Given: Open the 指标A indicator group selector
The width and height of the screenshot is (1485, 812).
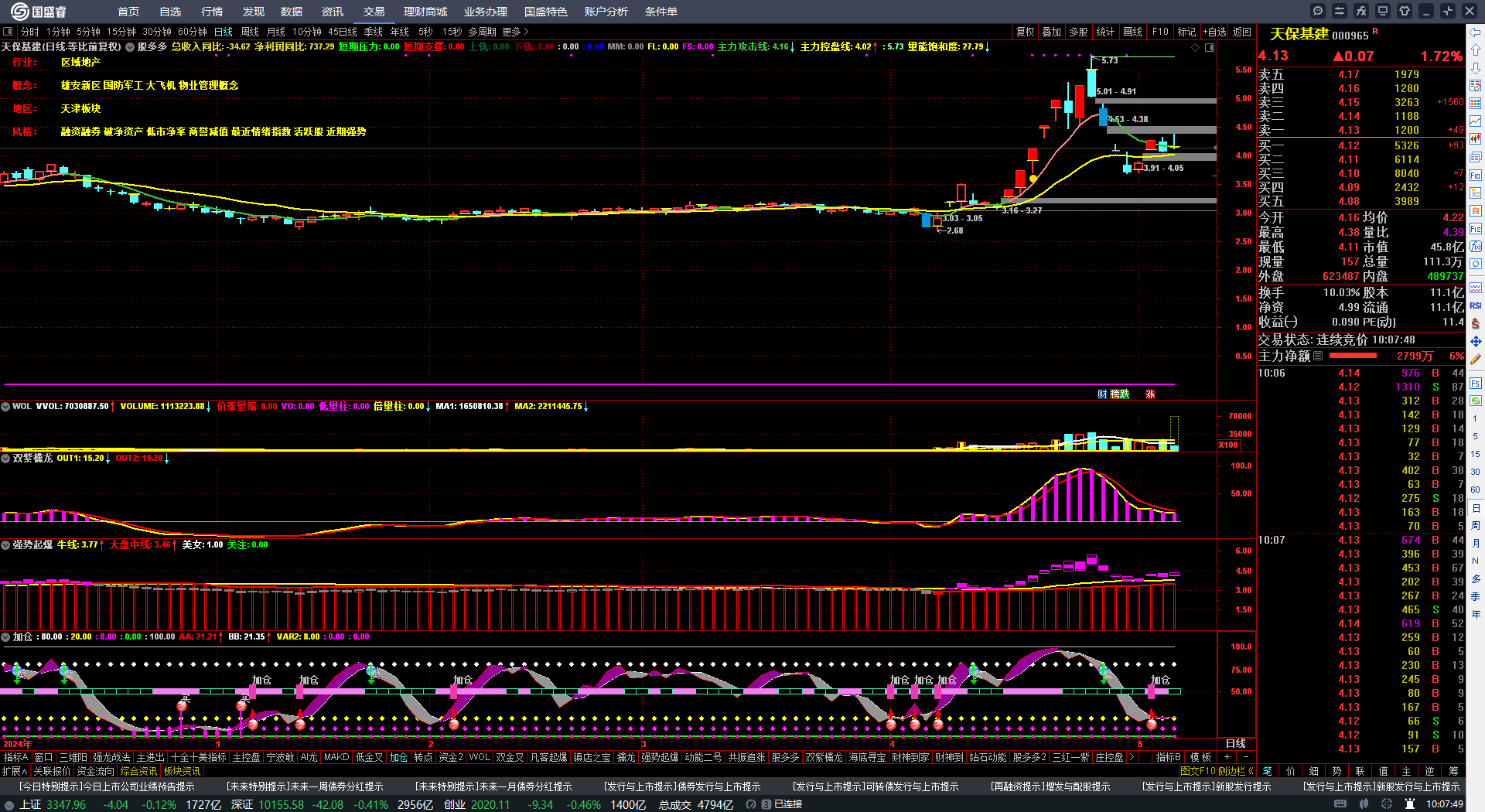Looking at the screenshot, I should [15, 757].
